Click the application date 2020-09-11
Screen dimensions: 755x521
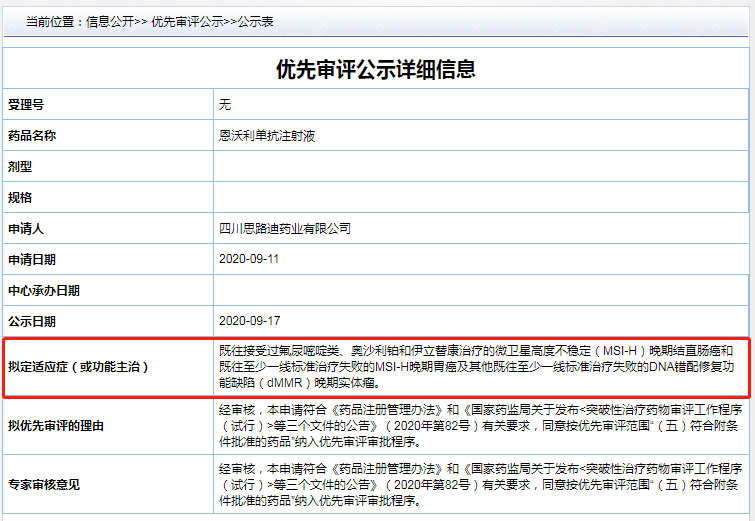[x=249, y=259]
